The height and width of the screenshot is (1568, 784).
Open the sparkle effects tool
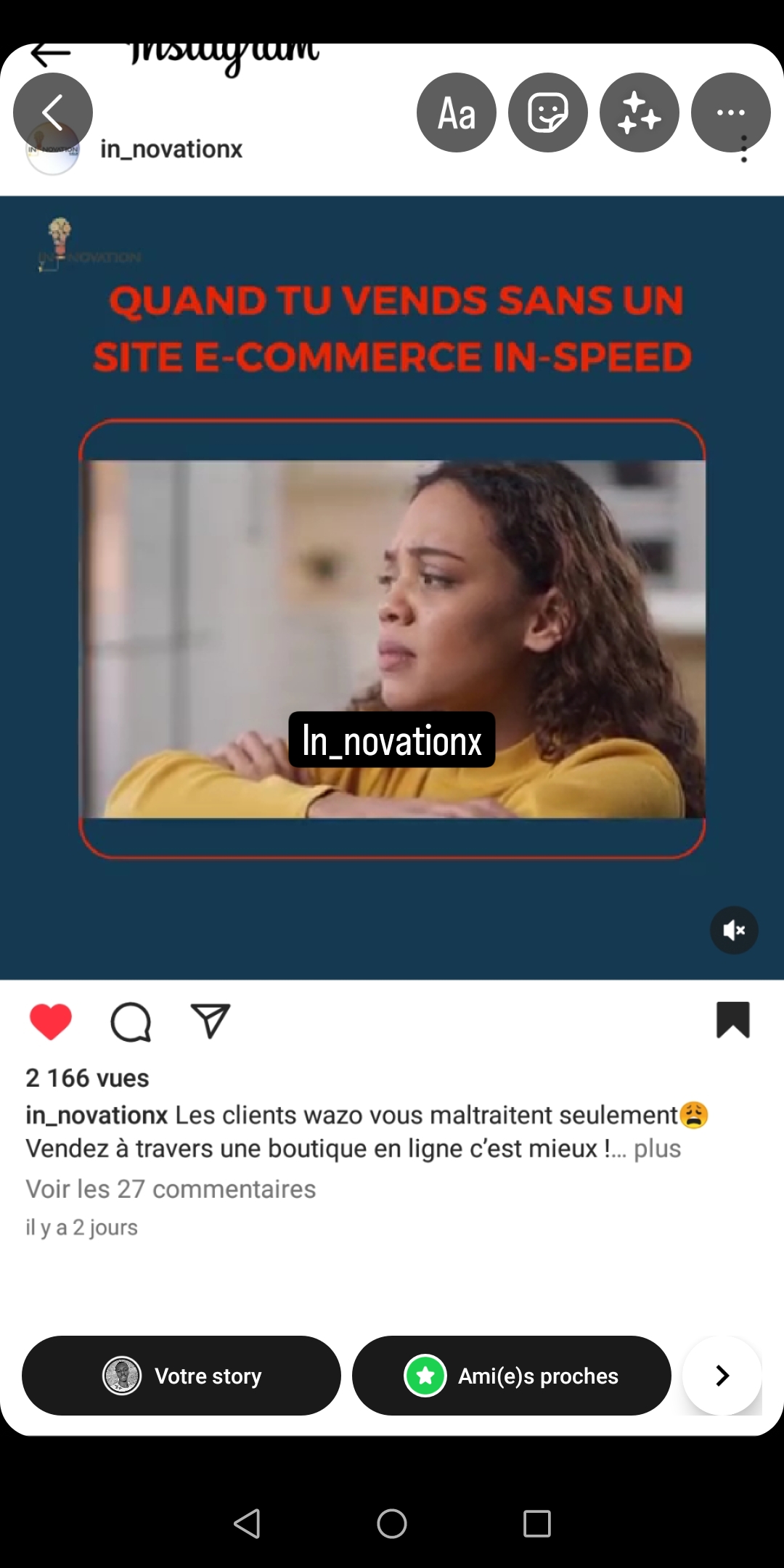click(x=640, y=113)
